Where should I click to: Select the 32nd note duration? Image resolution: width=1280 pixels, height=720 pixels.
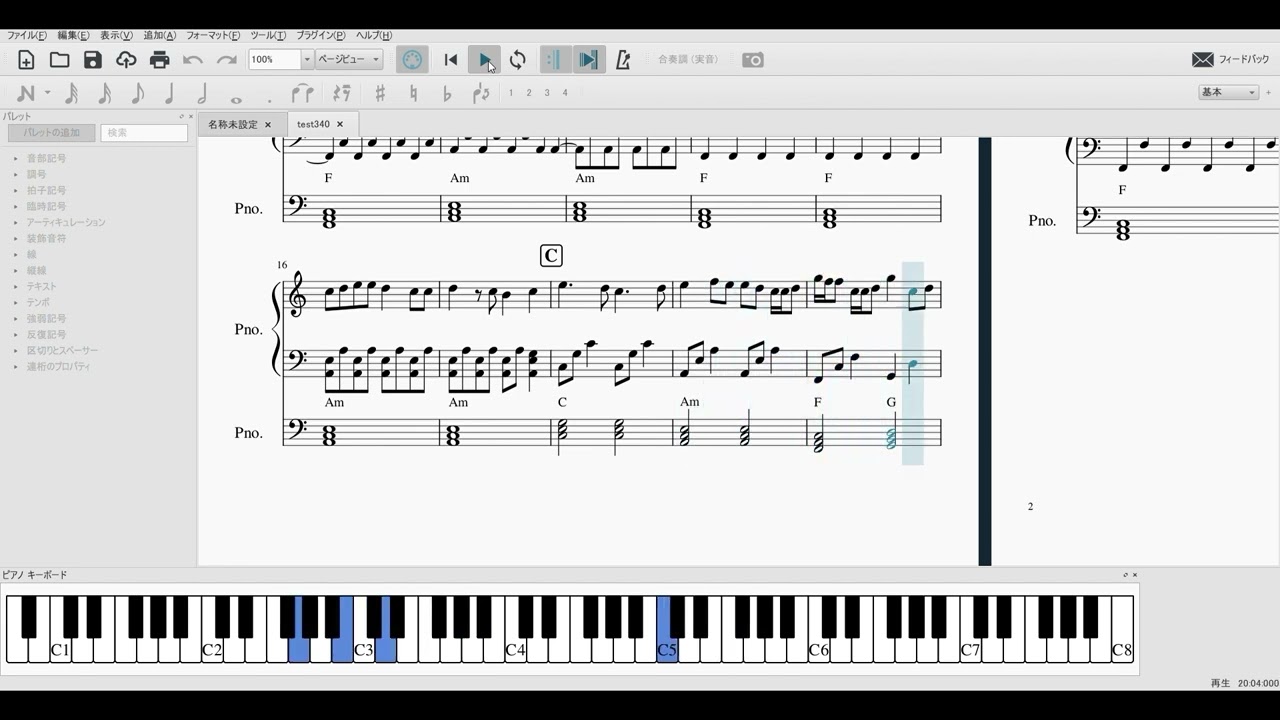point(71,93)
